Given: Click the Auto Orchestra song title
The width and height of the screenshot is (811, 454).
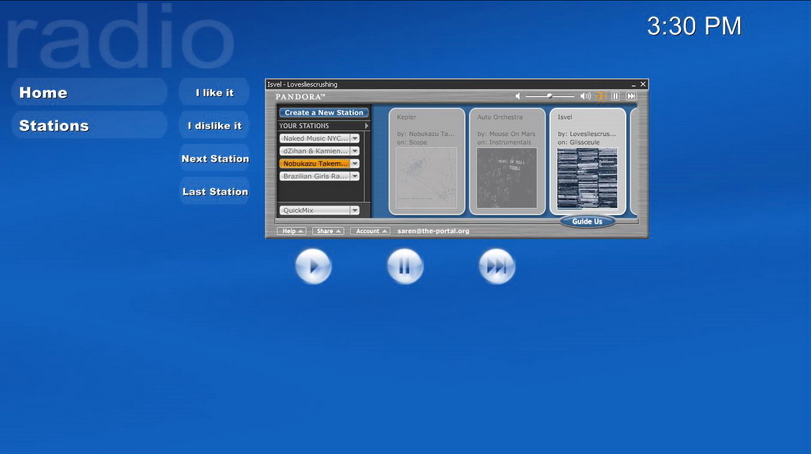Looking at the screenshot, I should coord(500,117).
